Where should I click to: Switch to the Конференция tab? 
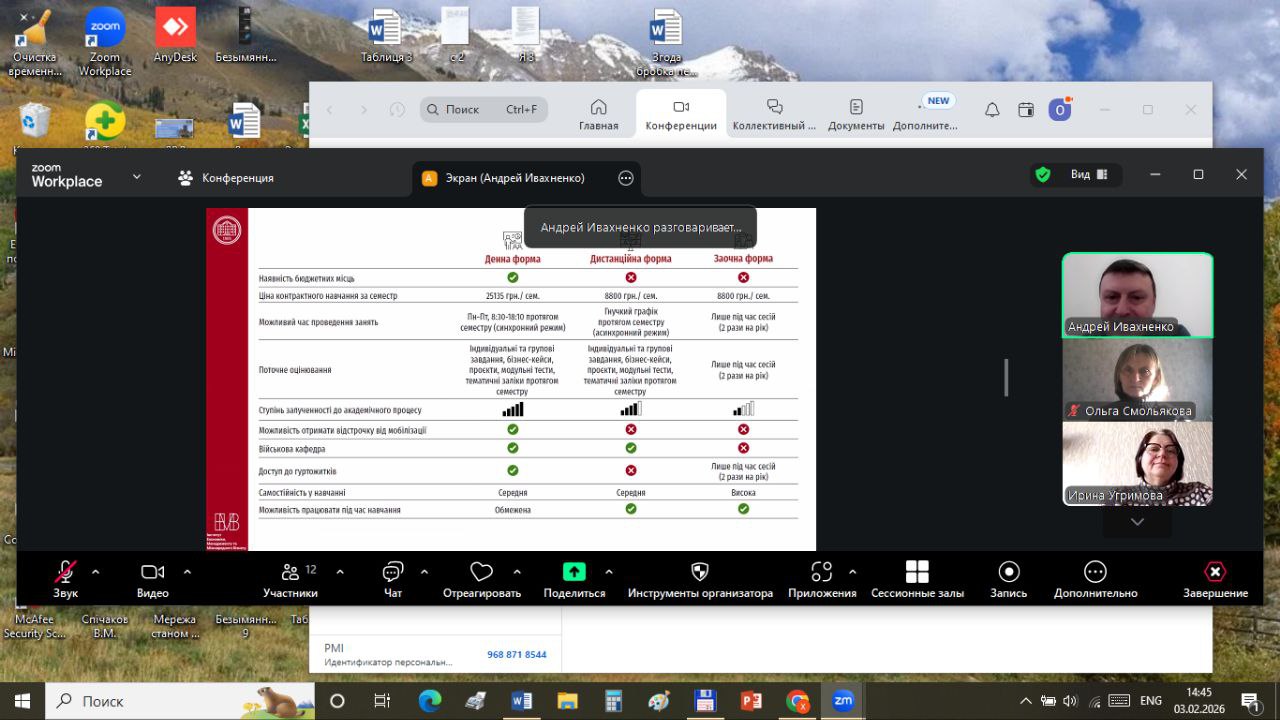coord(226,178)
